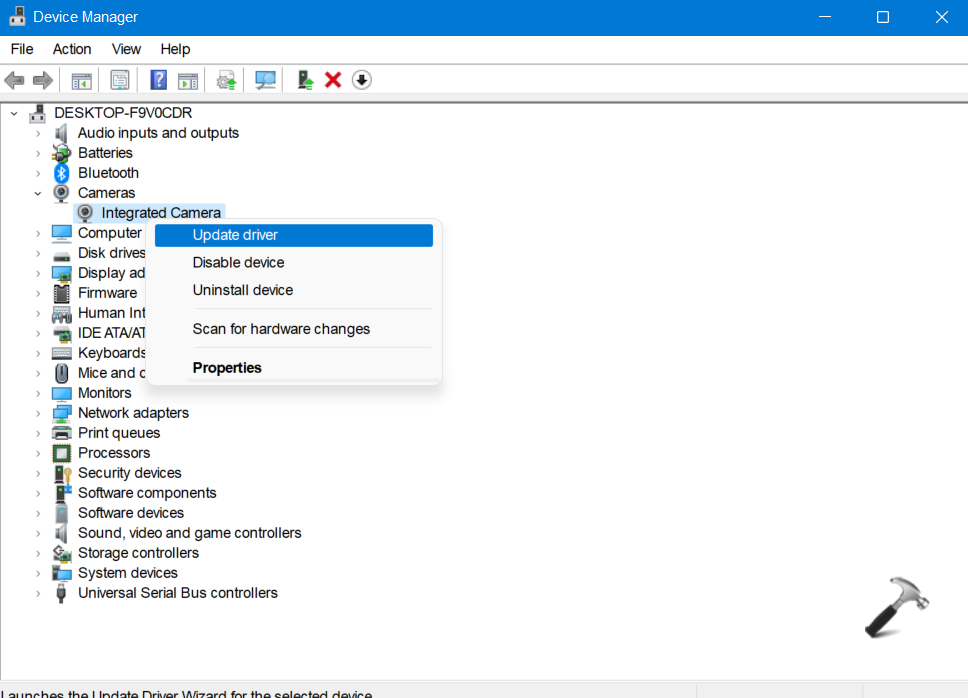968x698 pixels.
Task: Click the Properties icon in the toolbar
Action: (120, 80)
